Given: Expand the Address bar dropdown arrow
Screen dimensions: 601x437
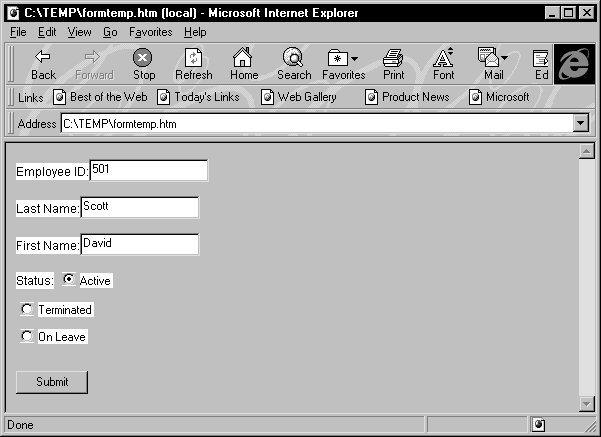Looking at the screenshot, I should click(581, 123).
